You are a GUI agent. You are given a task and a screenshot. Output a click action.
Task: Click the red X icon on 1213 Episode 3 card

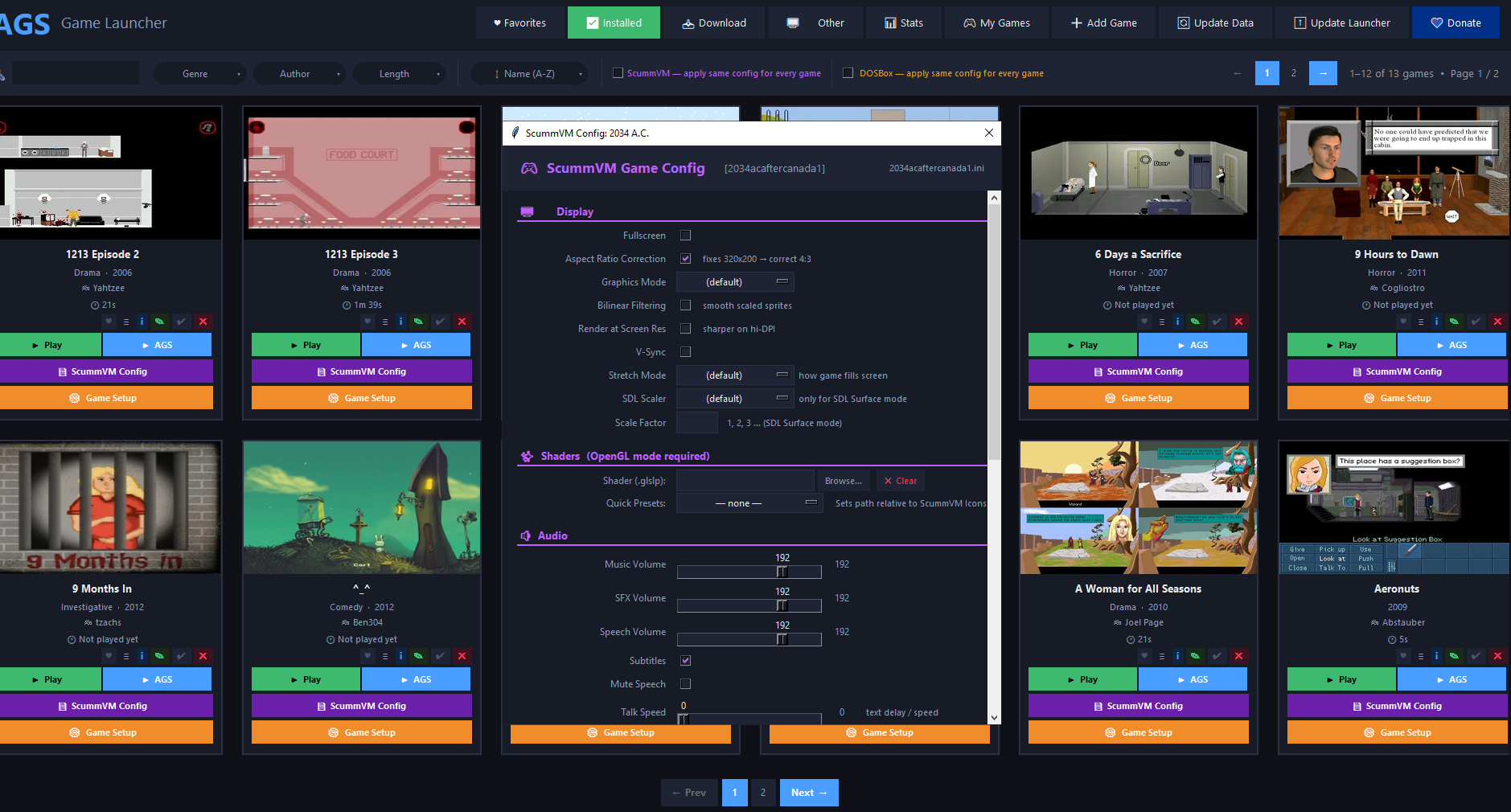pos(462,322)
